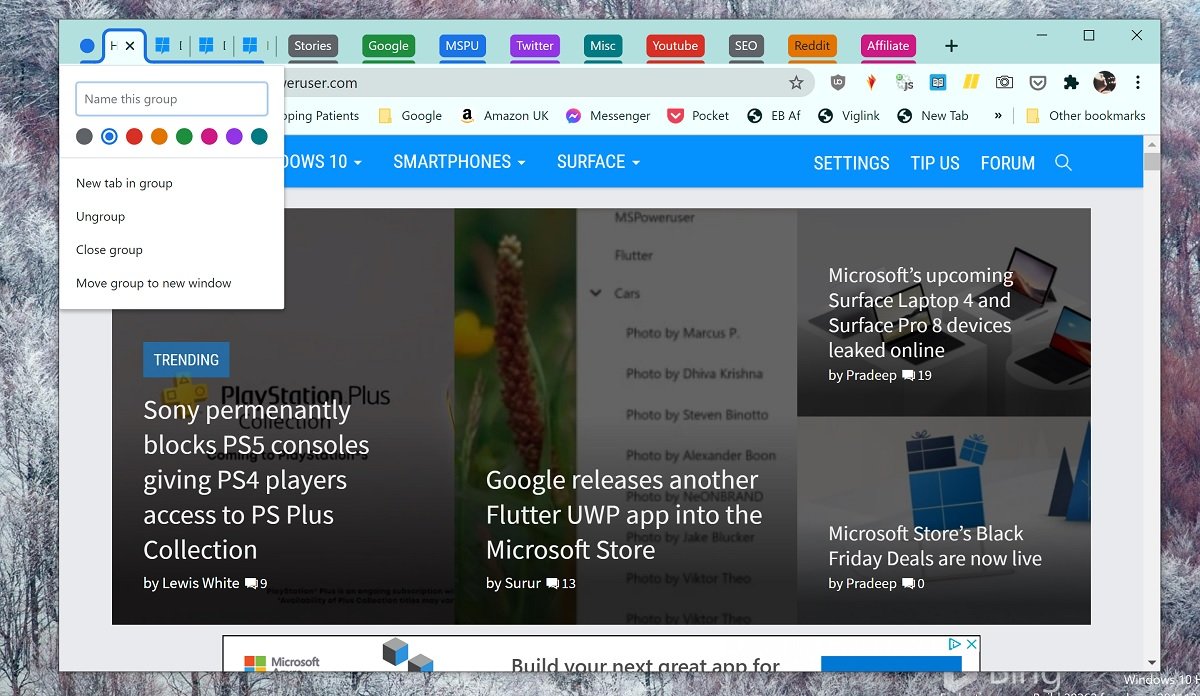Screen dimensions: 1200x696
Task: Open the Forum link in site header
Action: point(1007,163)
